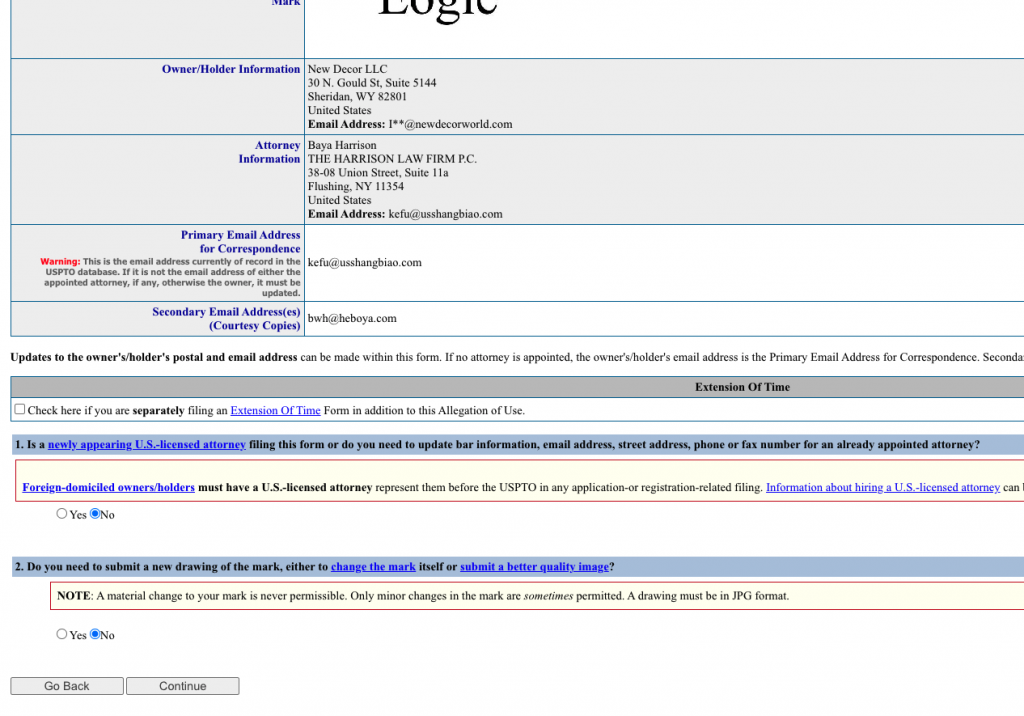This screenshot has height=716, width=1024.
Task: Click the secondary email bwh@heboya.com
Action: (x=352, y=318)
